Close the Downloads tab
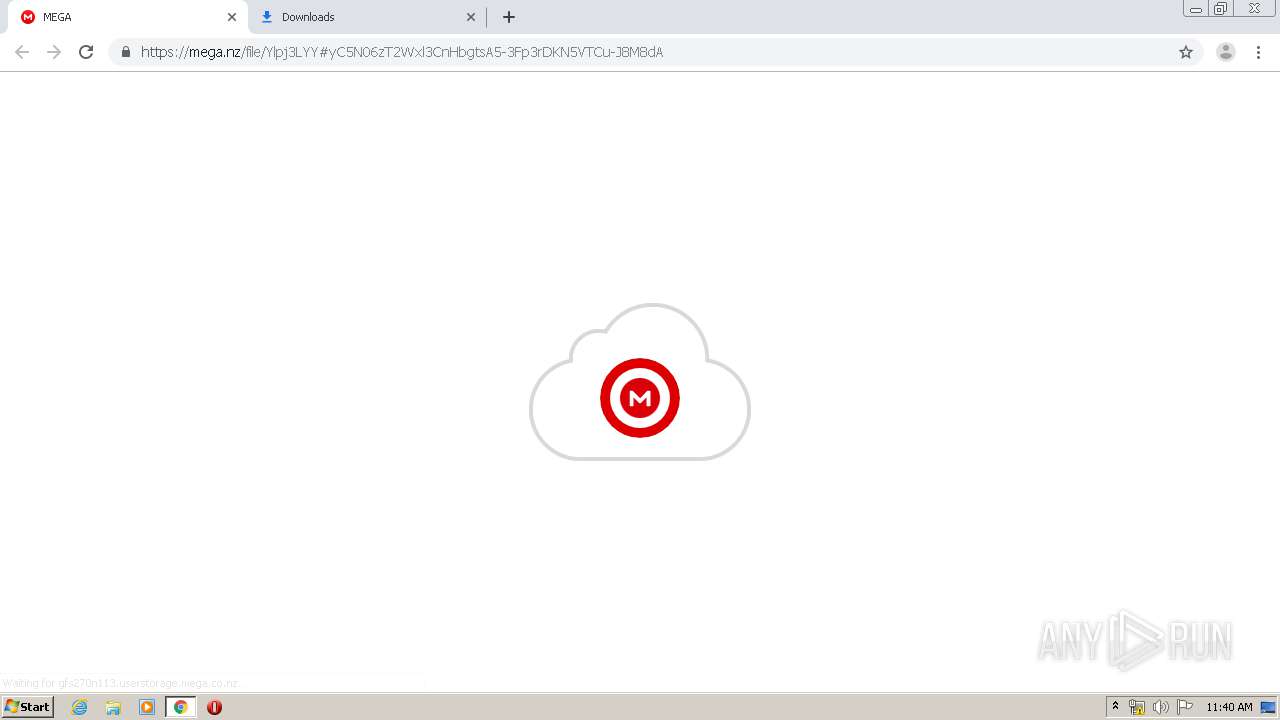The width and height of the screenshot is (1280, 720). point(471,17)
